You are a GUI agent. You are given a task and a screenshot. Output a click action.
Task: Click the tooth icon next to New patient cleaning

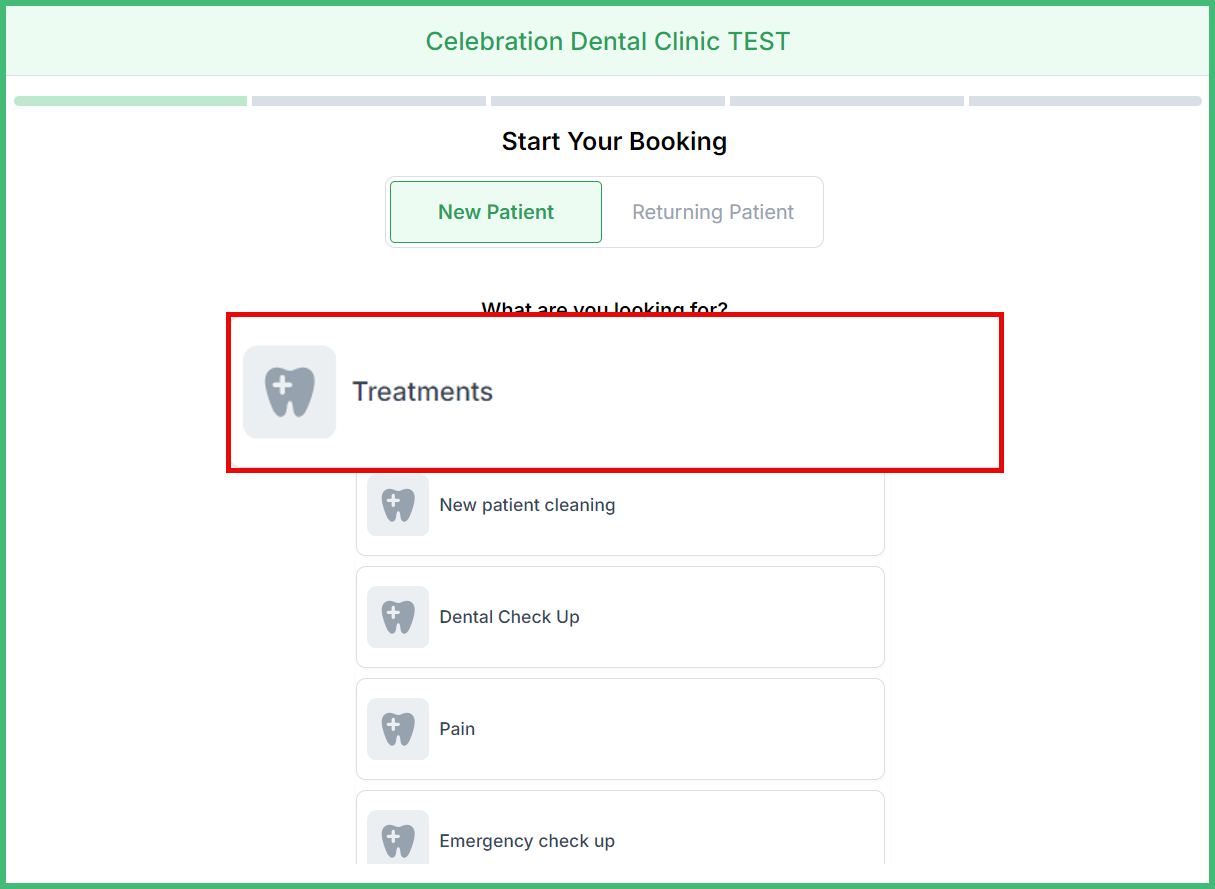pyautogui.click(x=398, y=505)
